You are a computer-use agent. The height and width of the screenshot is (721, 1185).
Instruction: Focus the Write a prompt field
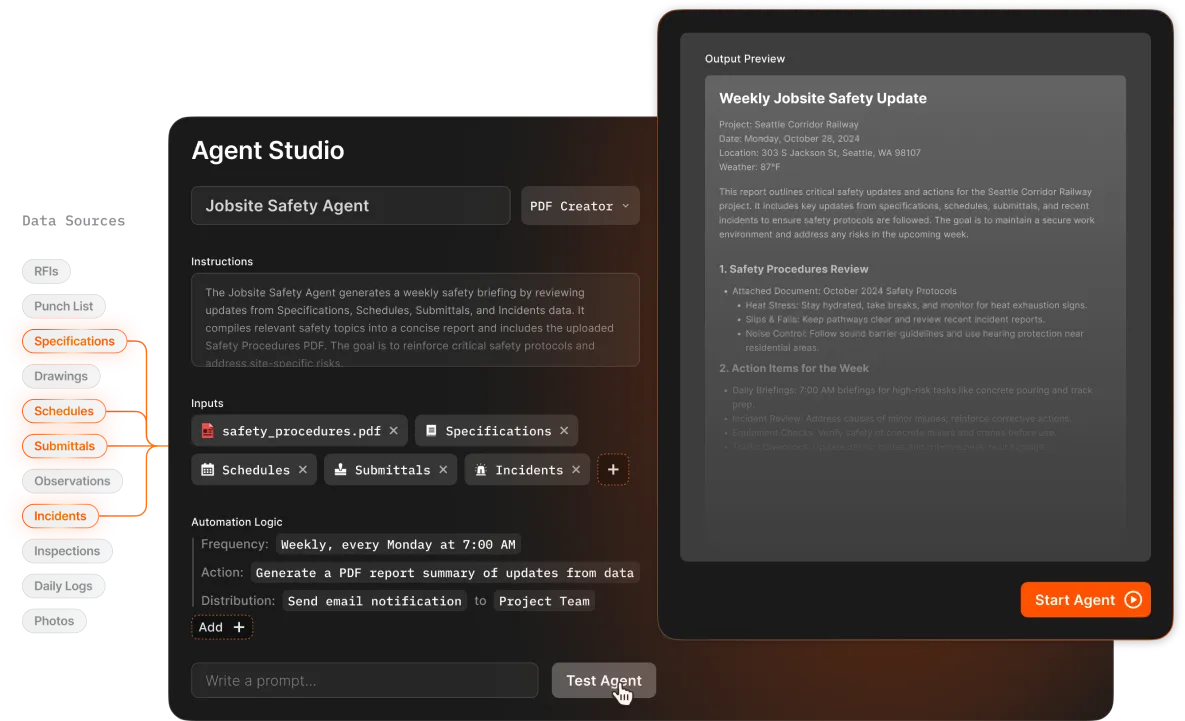[364, 681]
